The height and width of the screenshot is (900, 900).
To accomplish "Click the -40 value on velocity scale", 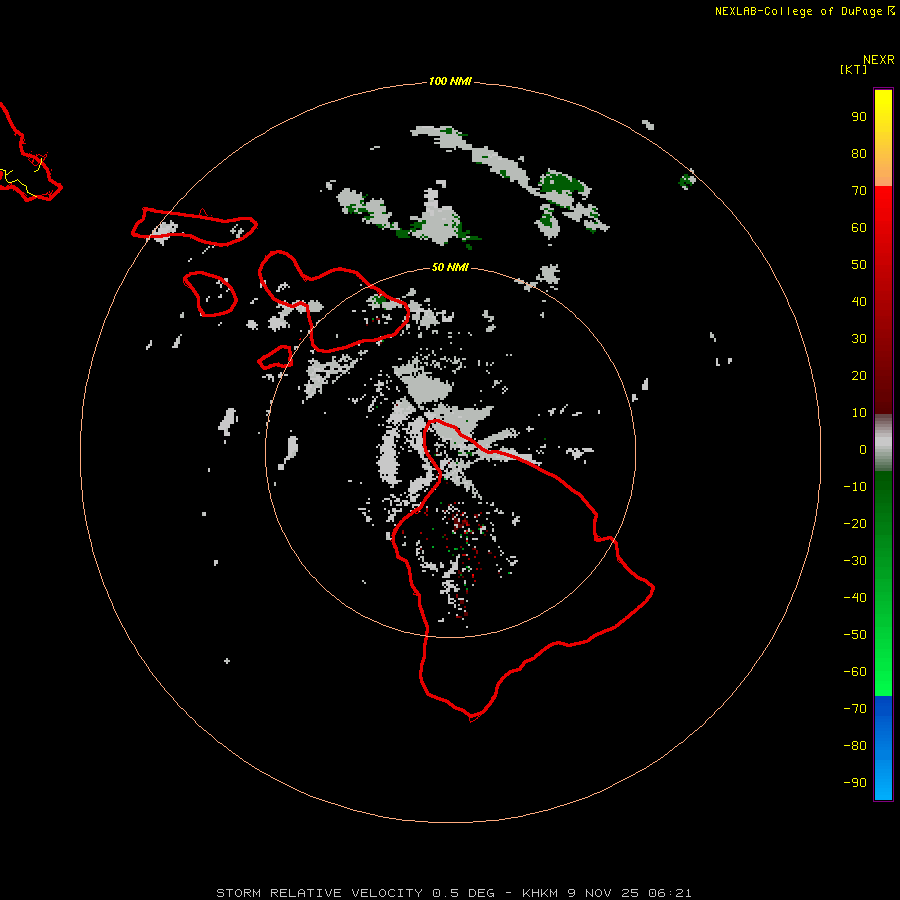I will coord(855,598).
